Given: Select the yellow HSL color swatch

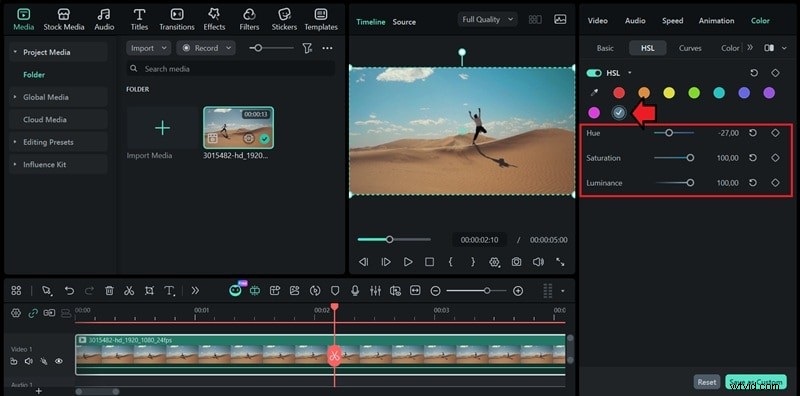Looking at the screenshot, I should tap(669, 92).
